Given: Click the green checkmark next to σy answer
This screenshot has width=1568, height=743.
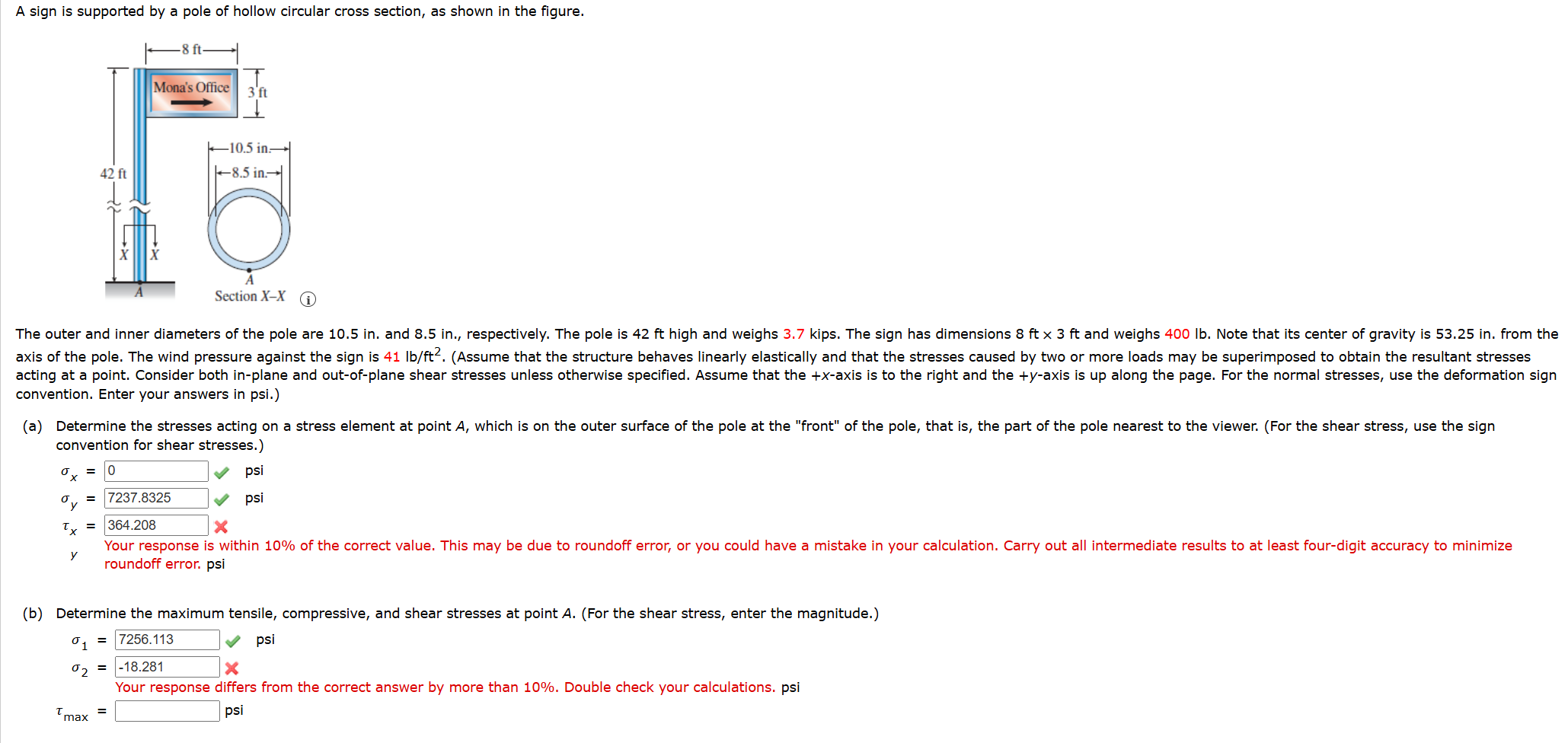Looking at the screenshot, I should [222, 499].
